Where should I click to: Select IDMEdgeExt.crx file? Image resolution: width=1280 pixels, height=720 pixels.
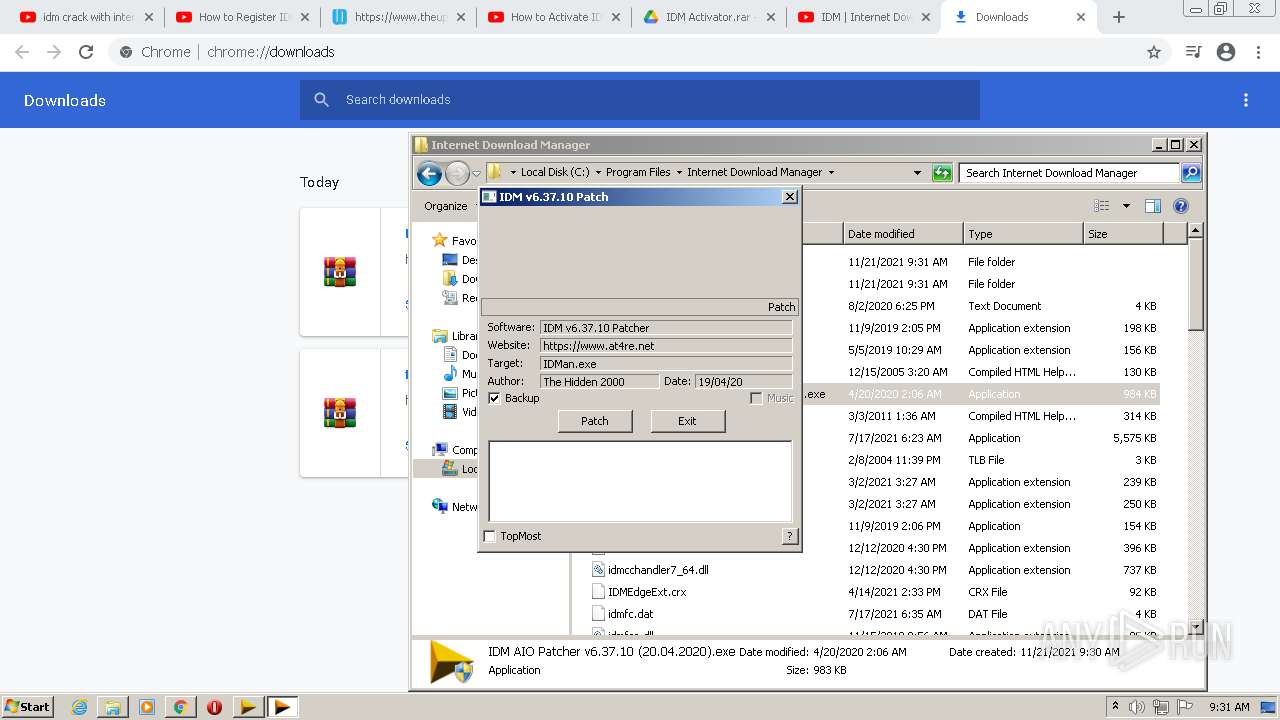point(647,592)
